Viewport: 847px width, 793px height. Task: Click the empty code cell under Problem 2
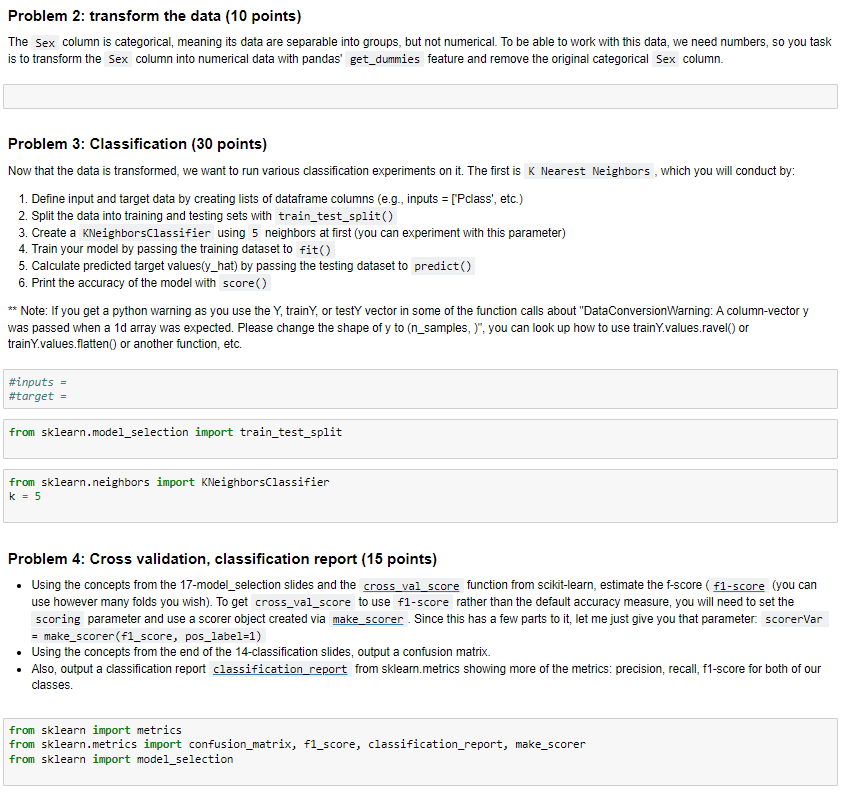[x=420, y=96]
